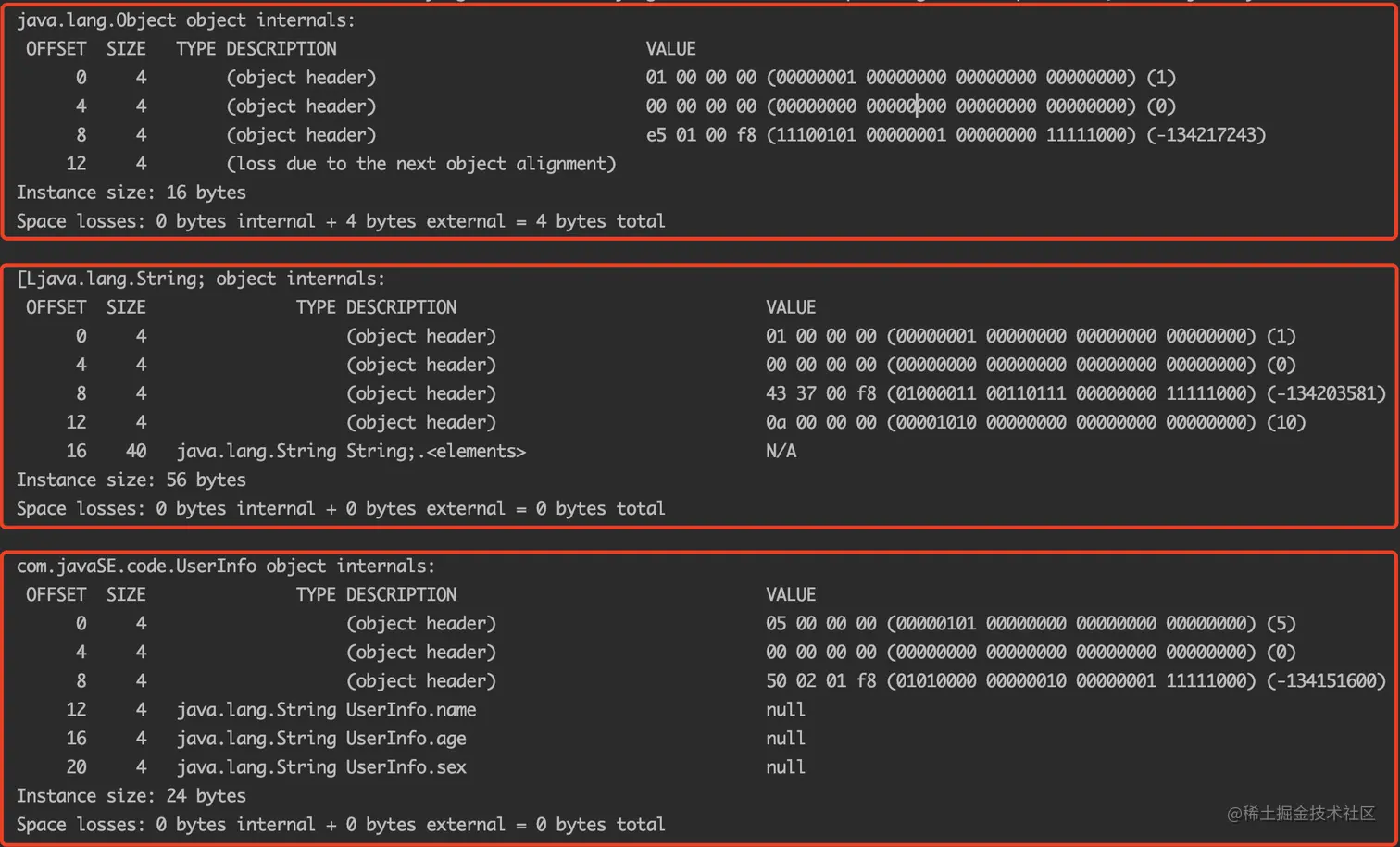Click the 'N/A' value
This screenshot has height=847, width=1400.
pos(781,451)
